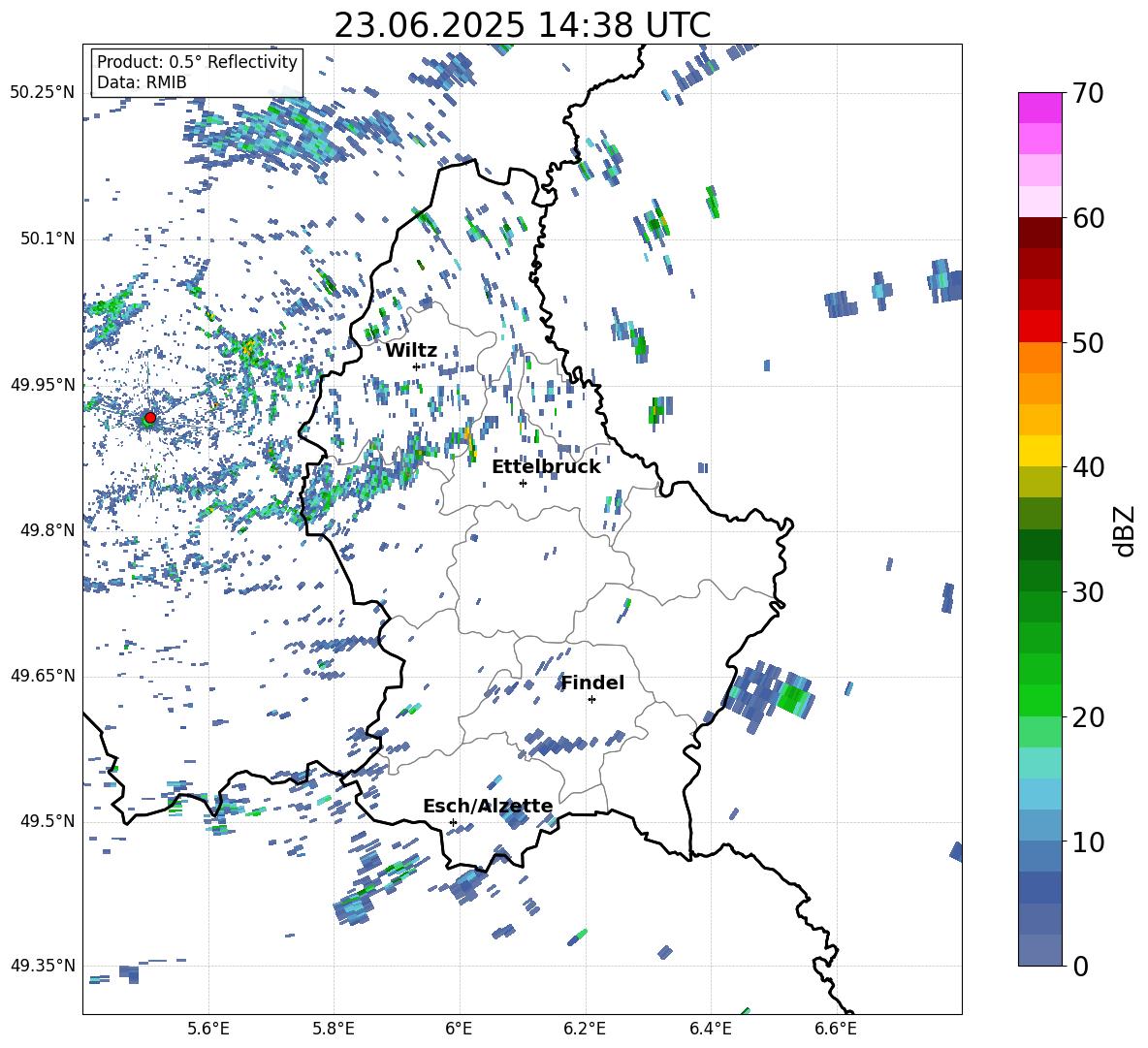
Task: Click the 49.35°N latitude label
Action: click(43, 966)
